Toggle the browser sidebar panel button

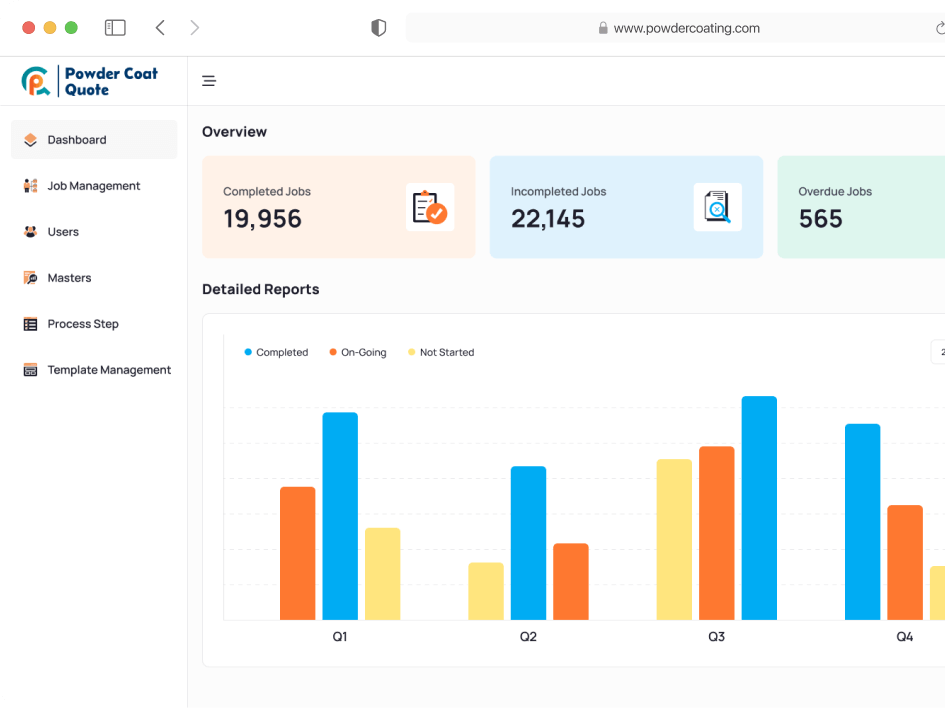point(115,28)
